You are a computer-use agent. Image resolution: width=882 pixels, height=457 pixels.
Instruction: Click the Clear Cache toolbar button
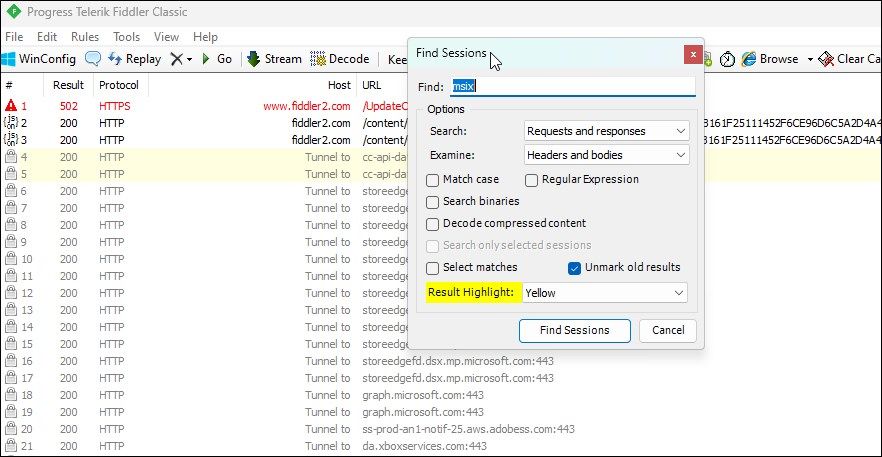(849, 59)
